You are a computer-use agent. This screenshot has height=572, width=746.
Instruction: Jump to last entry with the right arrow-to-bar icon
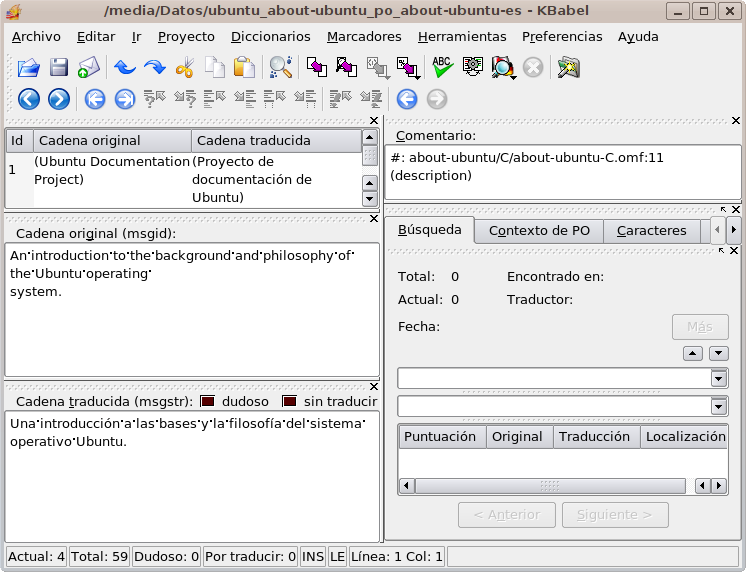tap(125, 99)
